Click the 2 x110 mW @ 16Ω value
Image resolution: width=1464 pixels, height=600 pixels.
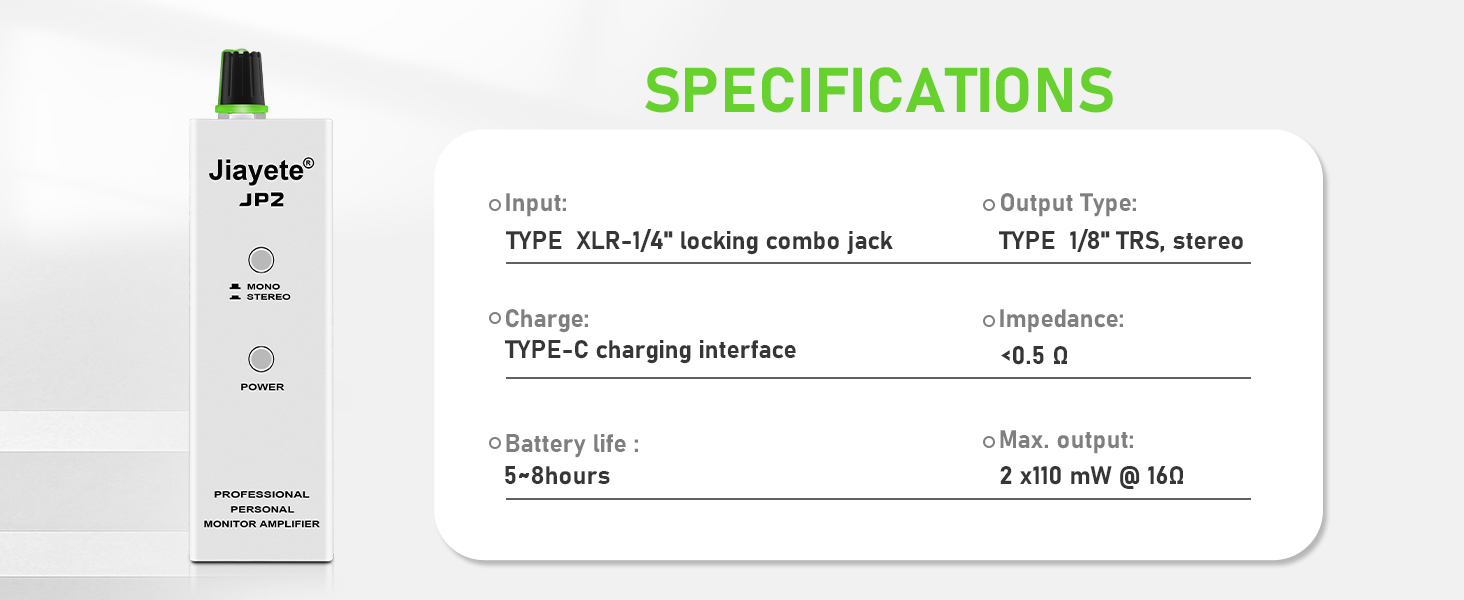pos(1092,475)
